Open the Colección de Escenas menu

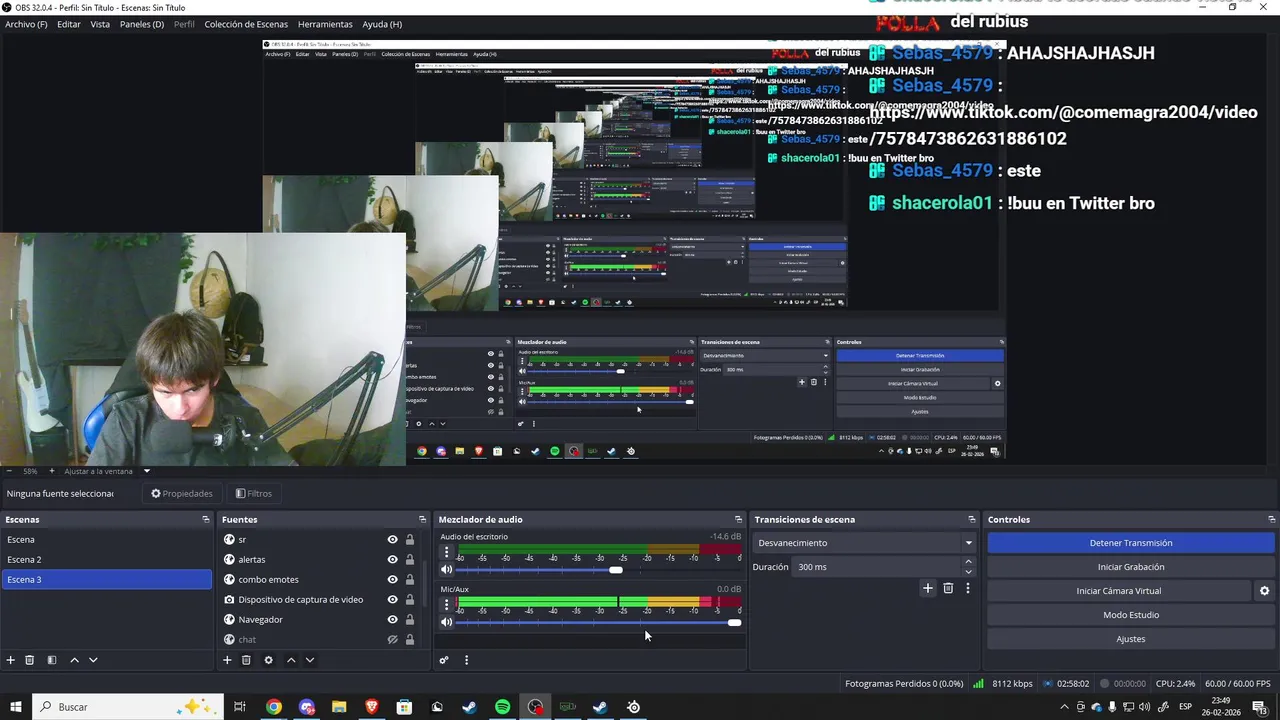(x=246, y=24)
